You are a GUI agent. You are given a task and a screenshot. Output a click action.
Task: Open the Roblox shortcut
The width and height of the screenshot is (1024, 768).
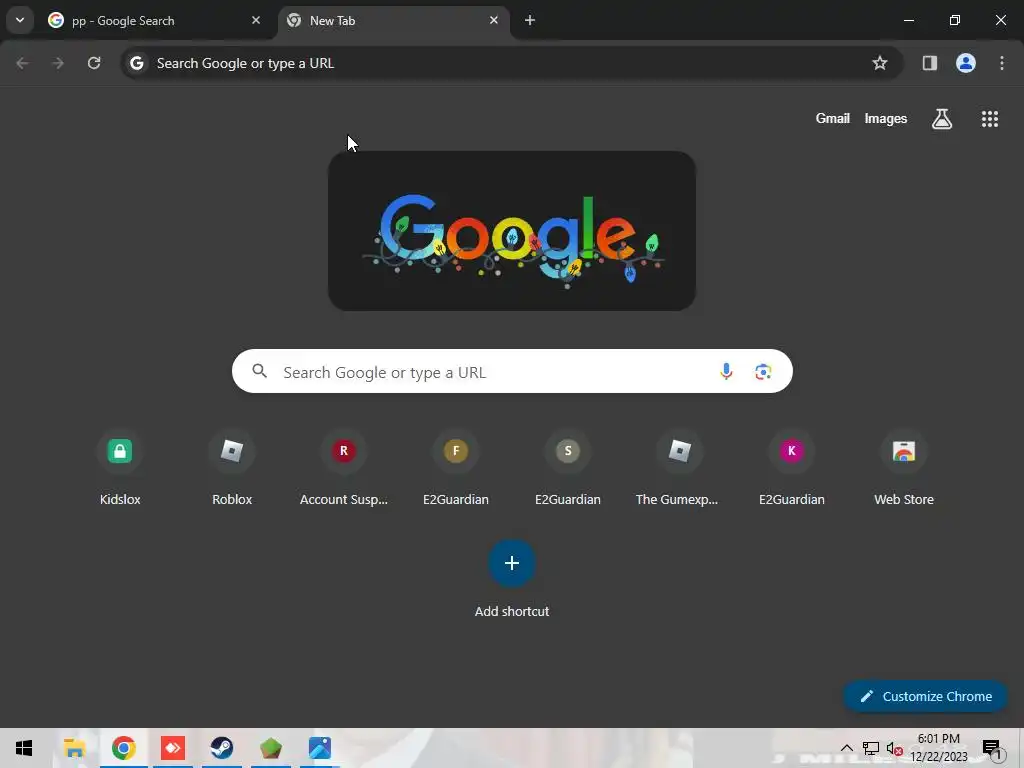[232, 468]
